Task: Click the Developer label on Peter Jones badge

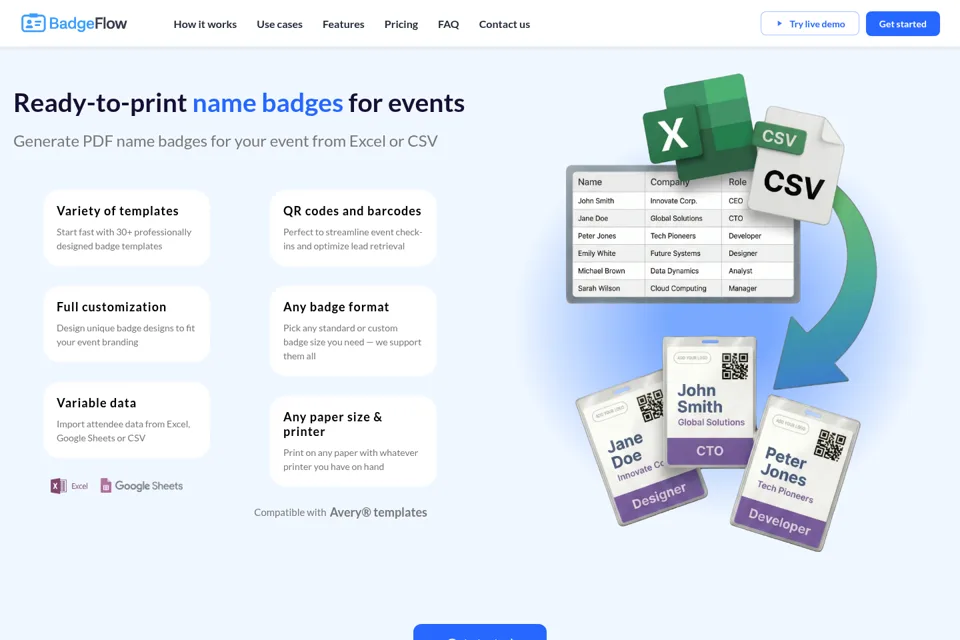Action: (x=779, y=521)
